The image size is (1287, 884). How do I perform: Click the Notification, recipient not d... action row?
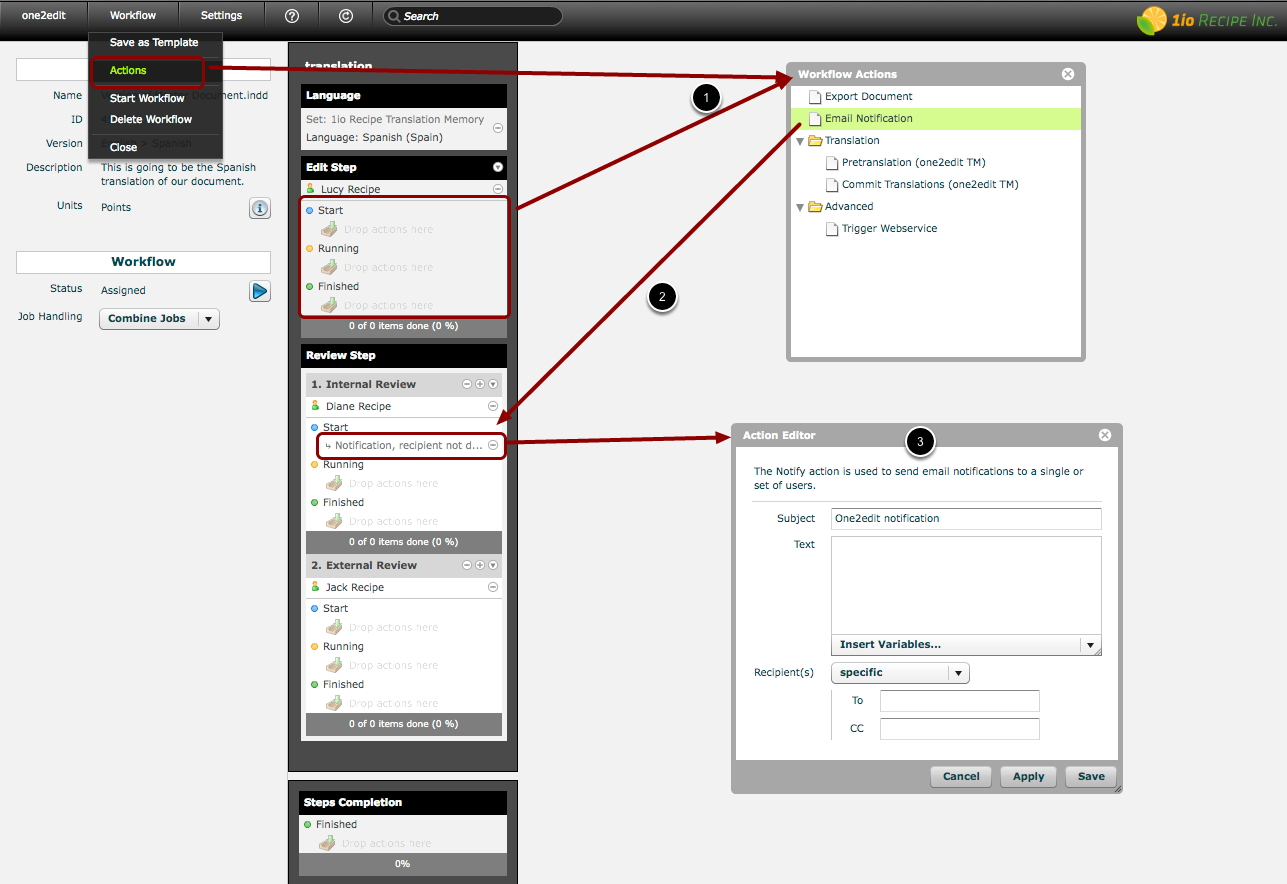pos(410,446)
